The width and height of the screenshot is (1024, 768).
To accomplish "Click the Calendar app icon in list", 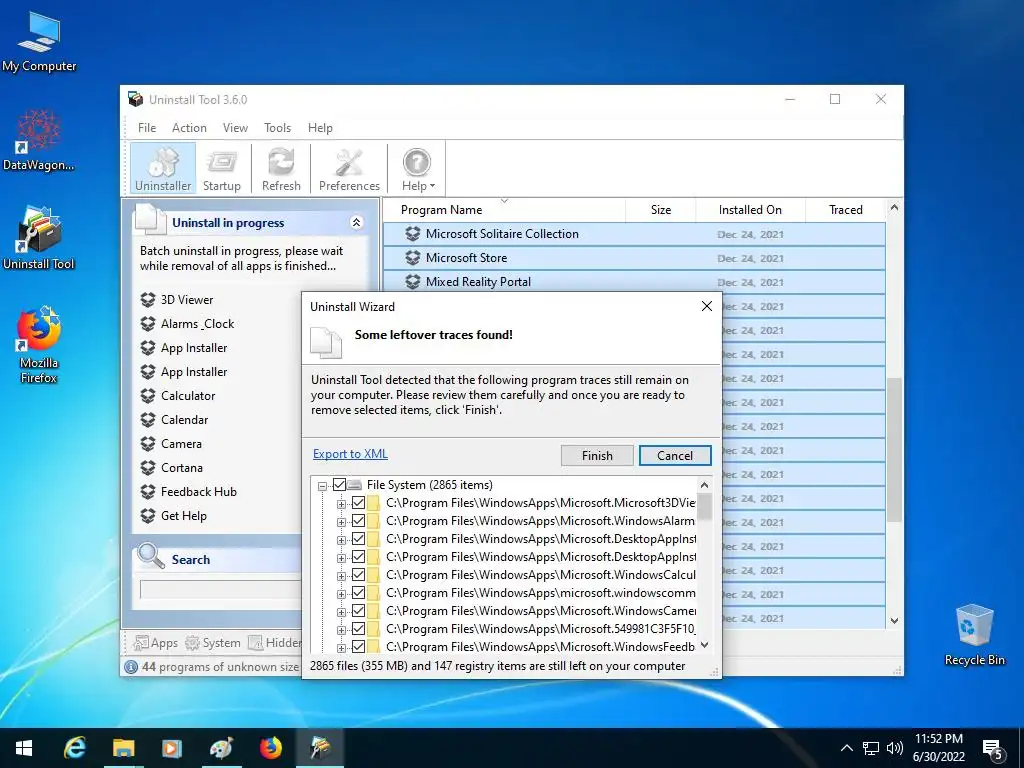I will [x=148, y=420].
